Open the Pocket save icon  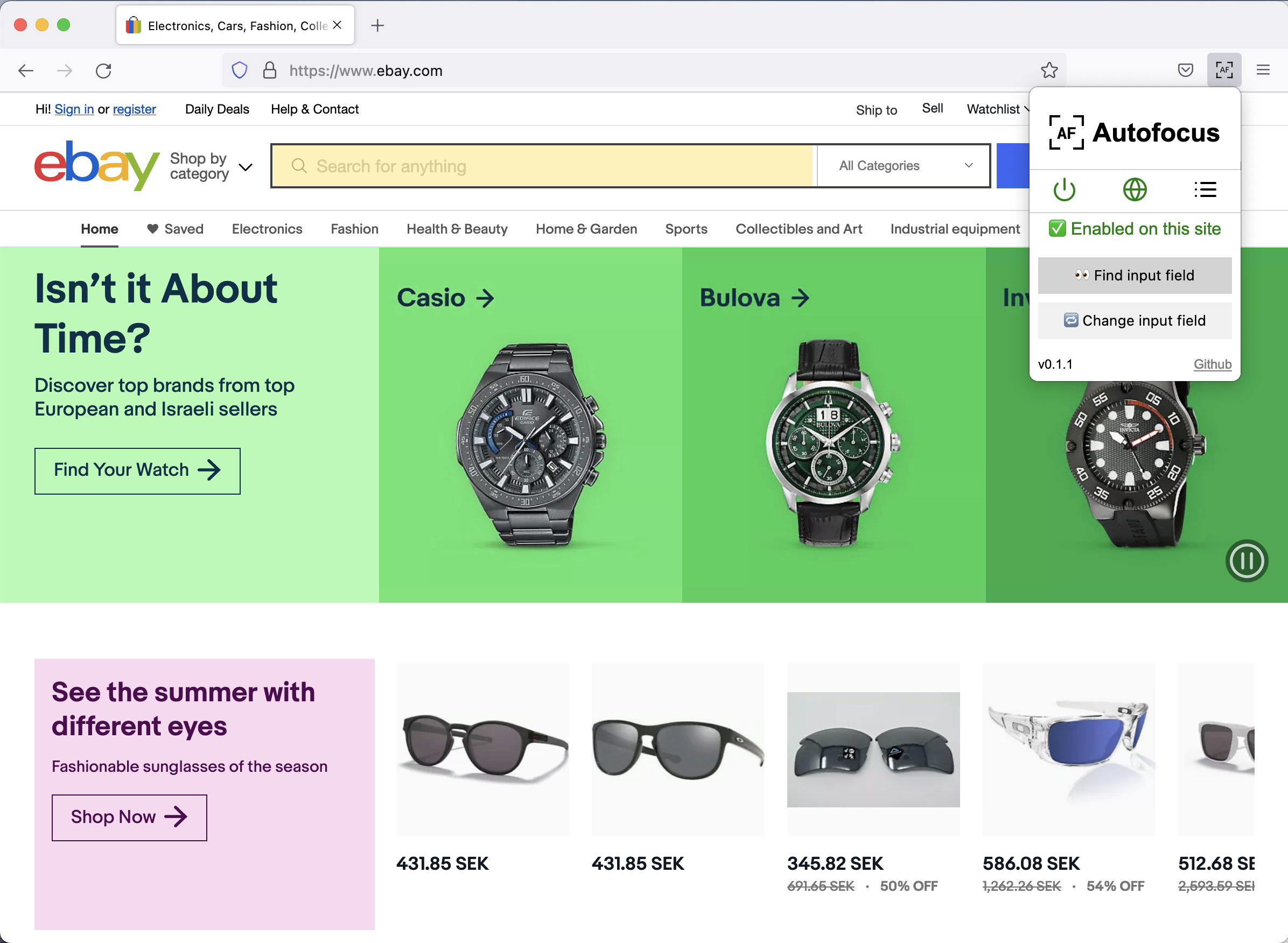(x=1185, y=70)
